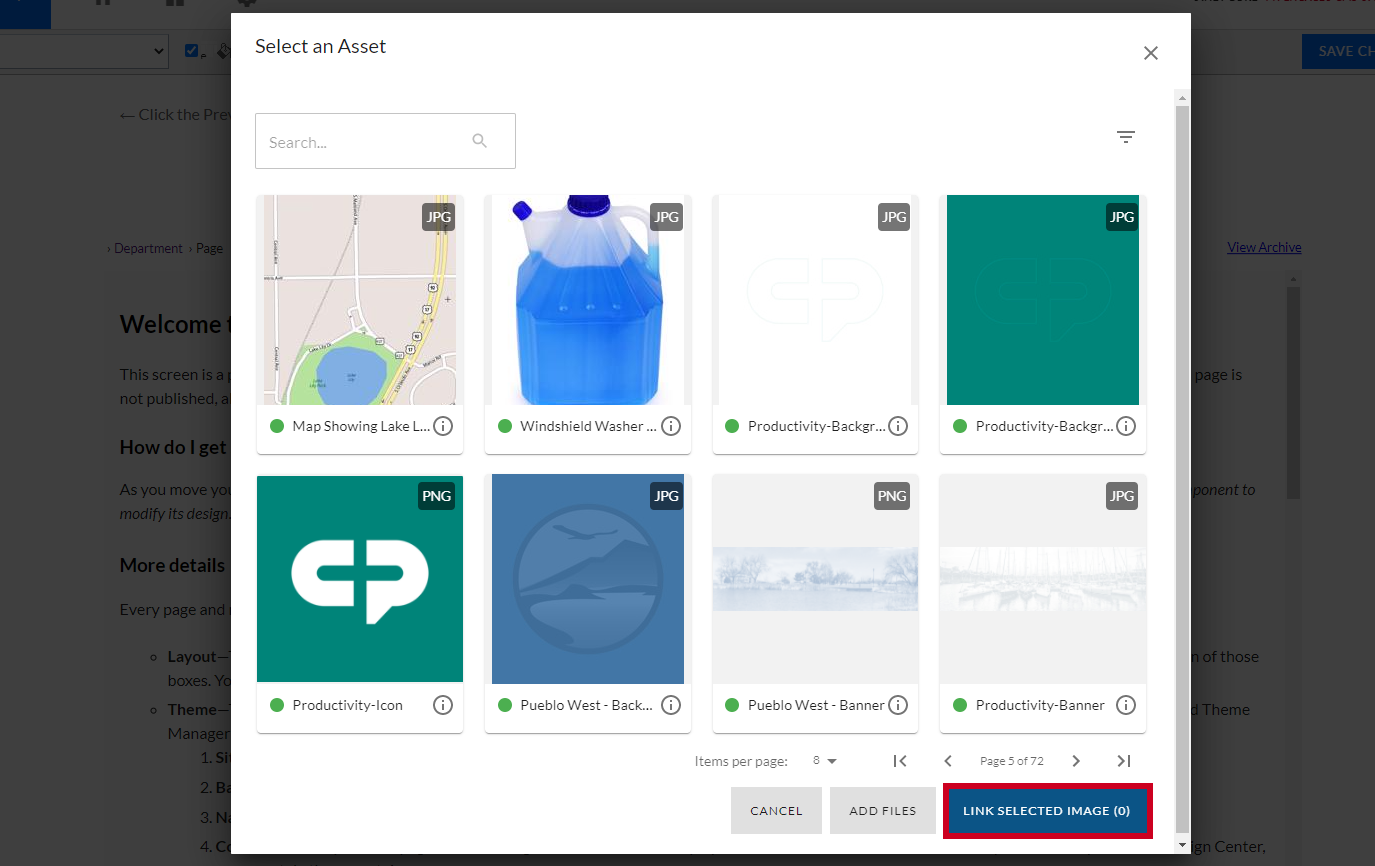Show info for white Productivity-Background asset
The height and width of the screenshot is (866, 1375).
click(898, 426)
